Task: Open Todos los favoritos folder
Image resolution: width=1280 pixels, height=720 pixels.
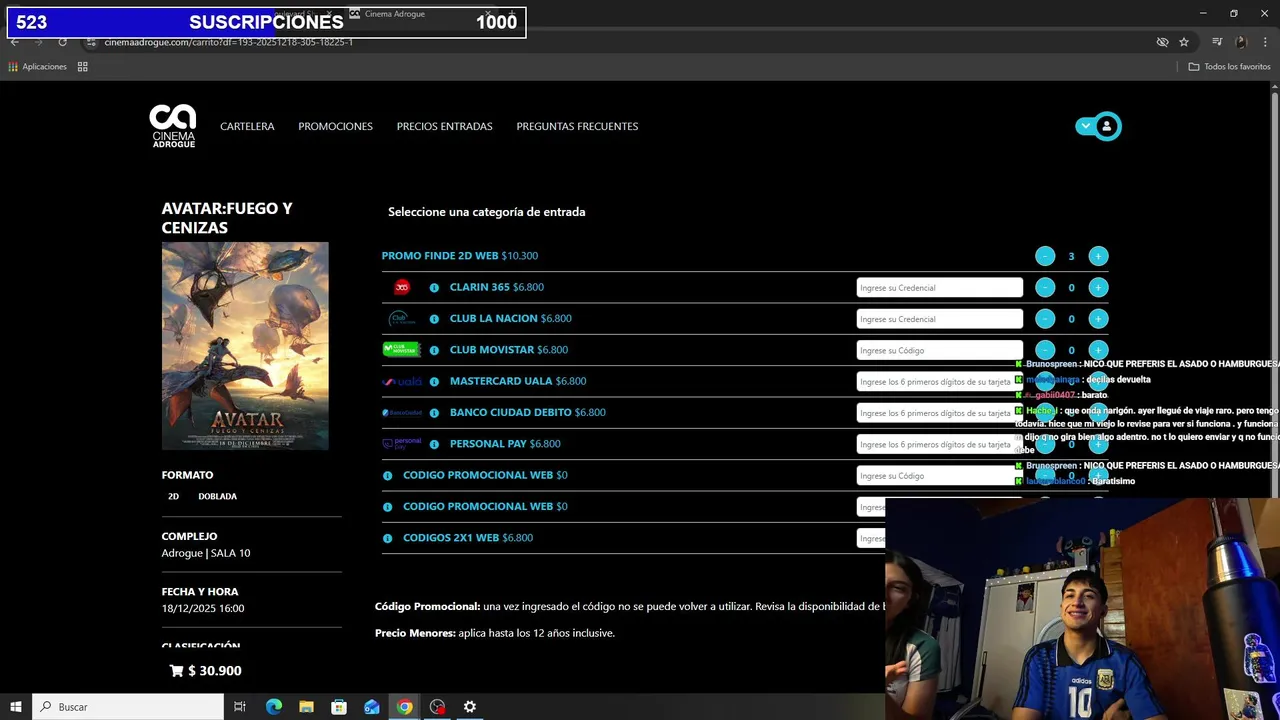Action: (1229, 67)
